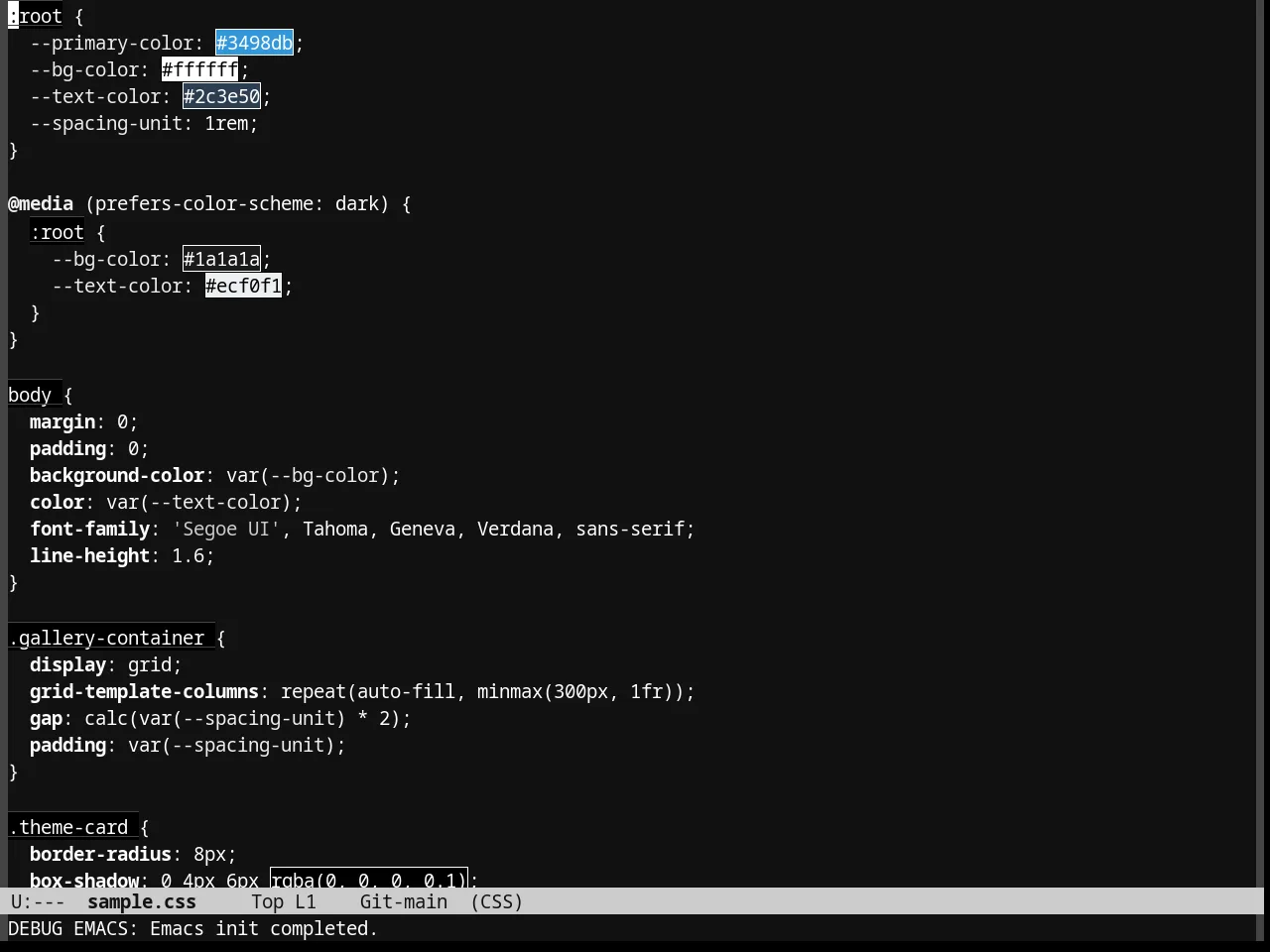Click the U:--- buffer status in mode line
This screenshot has width=1270, height=952.
(x=38, y=901)
